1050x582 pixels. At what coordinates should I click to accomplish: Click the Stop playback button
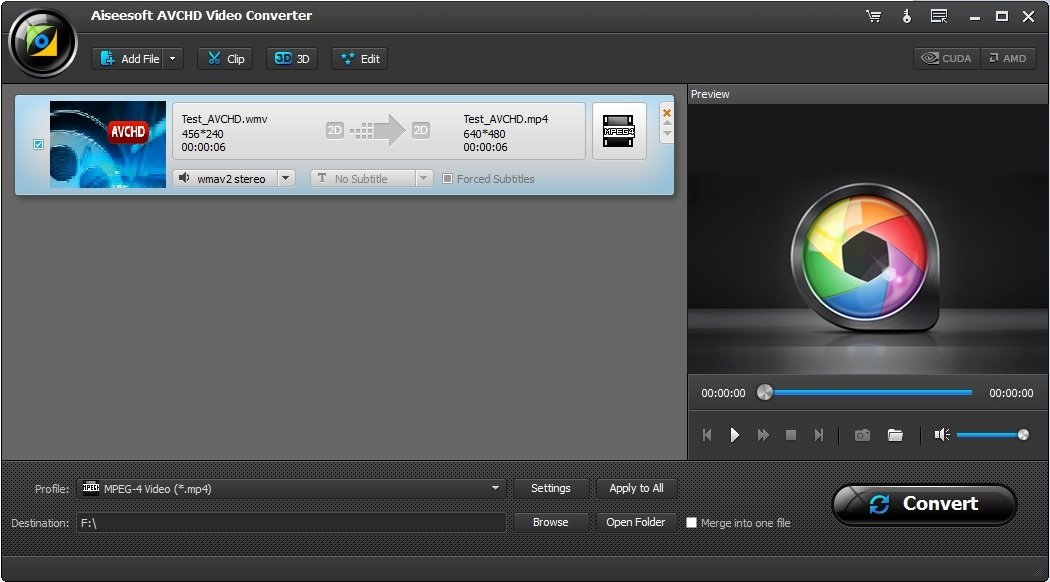click(x=791, y=435)
